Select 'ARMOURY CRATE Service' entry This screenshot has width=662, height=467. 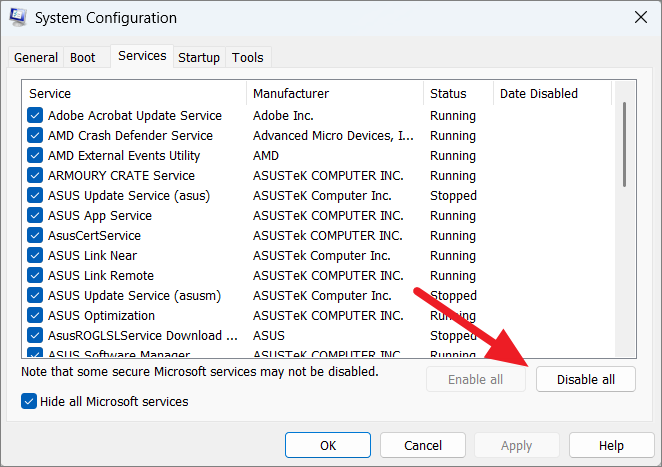[121, 175]
